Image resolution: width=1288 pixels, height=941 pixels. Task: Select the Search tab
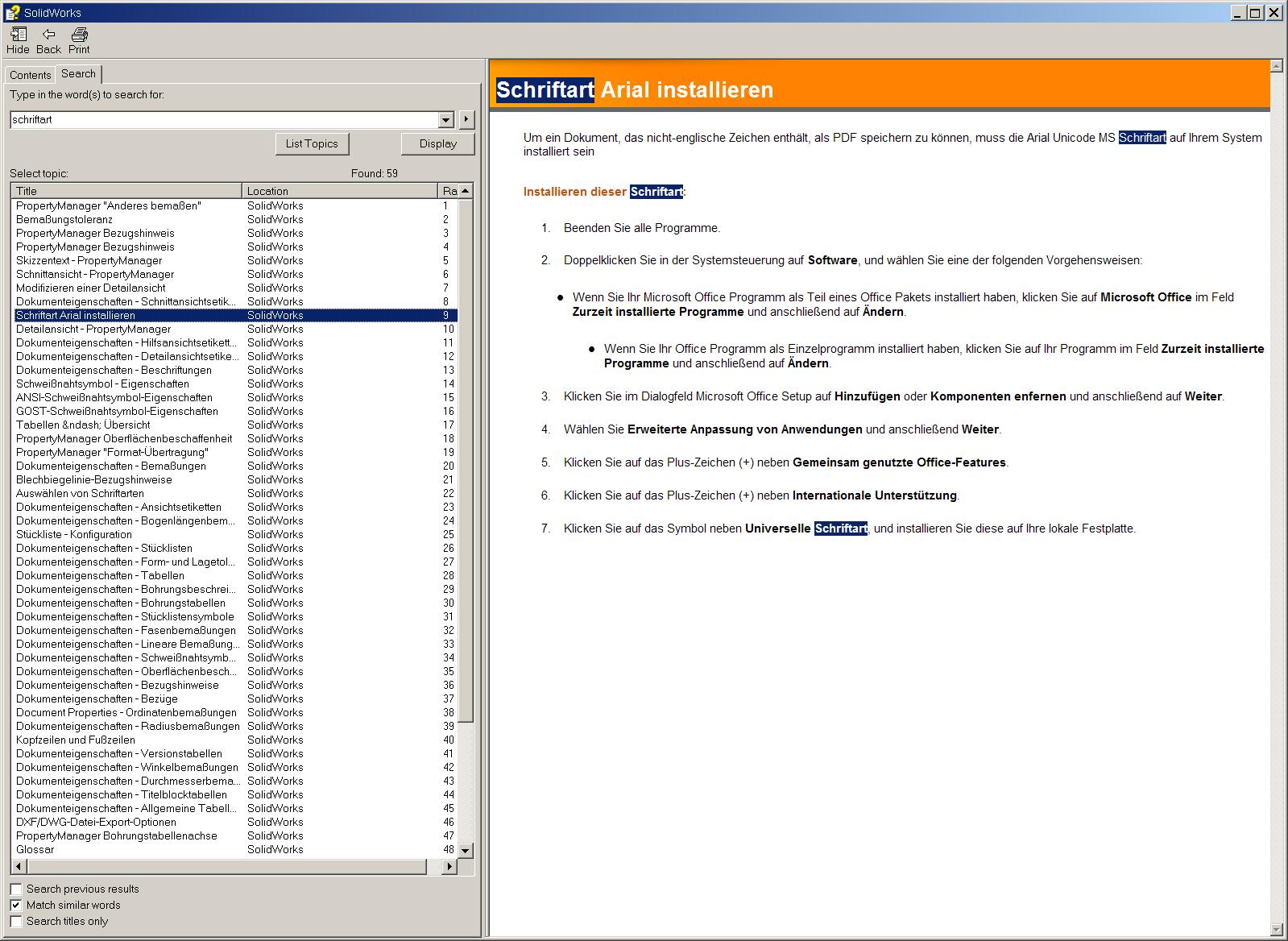point(78,73)
